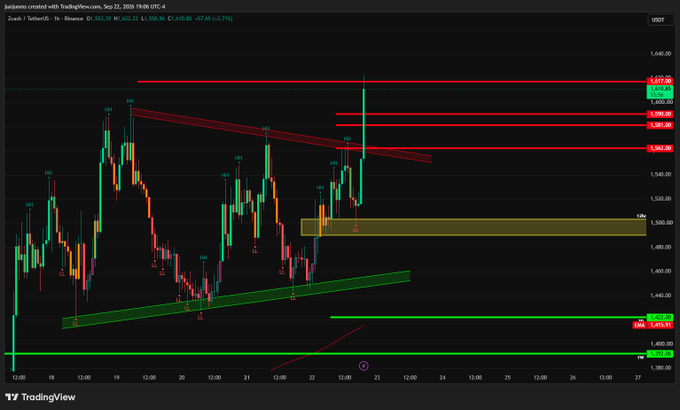Click the 1,380.00 price axis label
Image resolution: width=680 pixels, height=410 pixels.
pos(661,368)
